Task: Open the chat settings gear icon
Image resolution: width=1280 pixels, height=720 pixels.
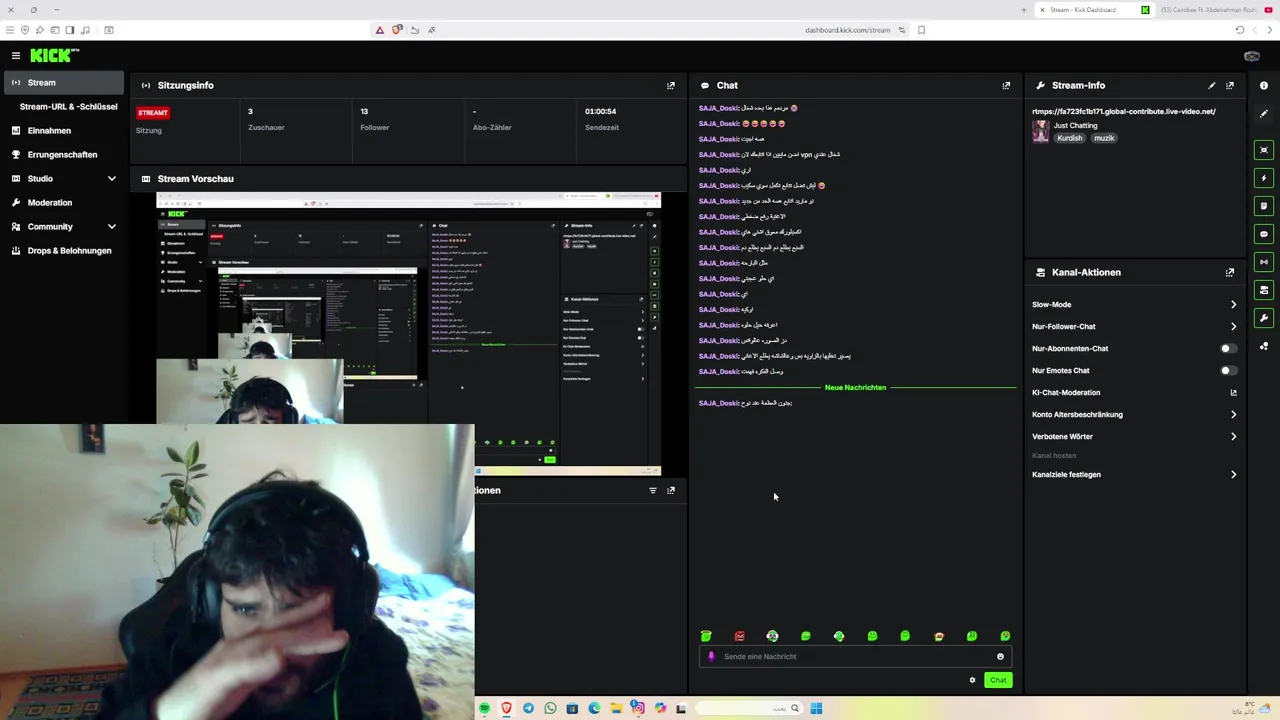Action: 972,680
